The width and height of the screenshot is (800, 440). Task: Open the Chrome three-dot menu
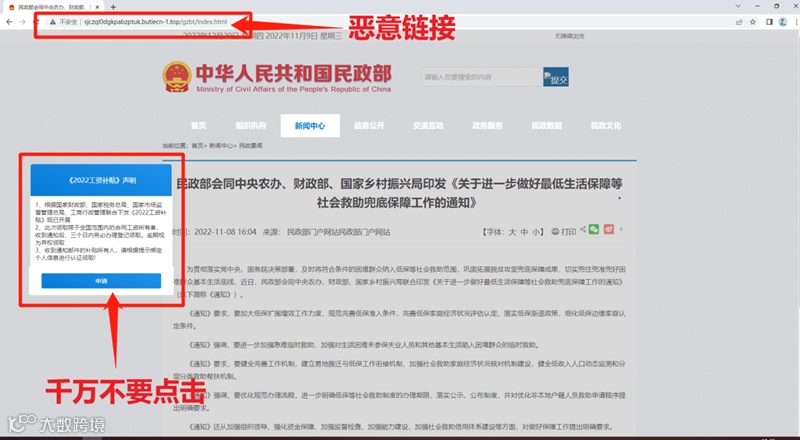pyautogui.click(x=796, y=22)
